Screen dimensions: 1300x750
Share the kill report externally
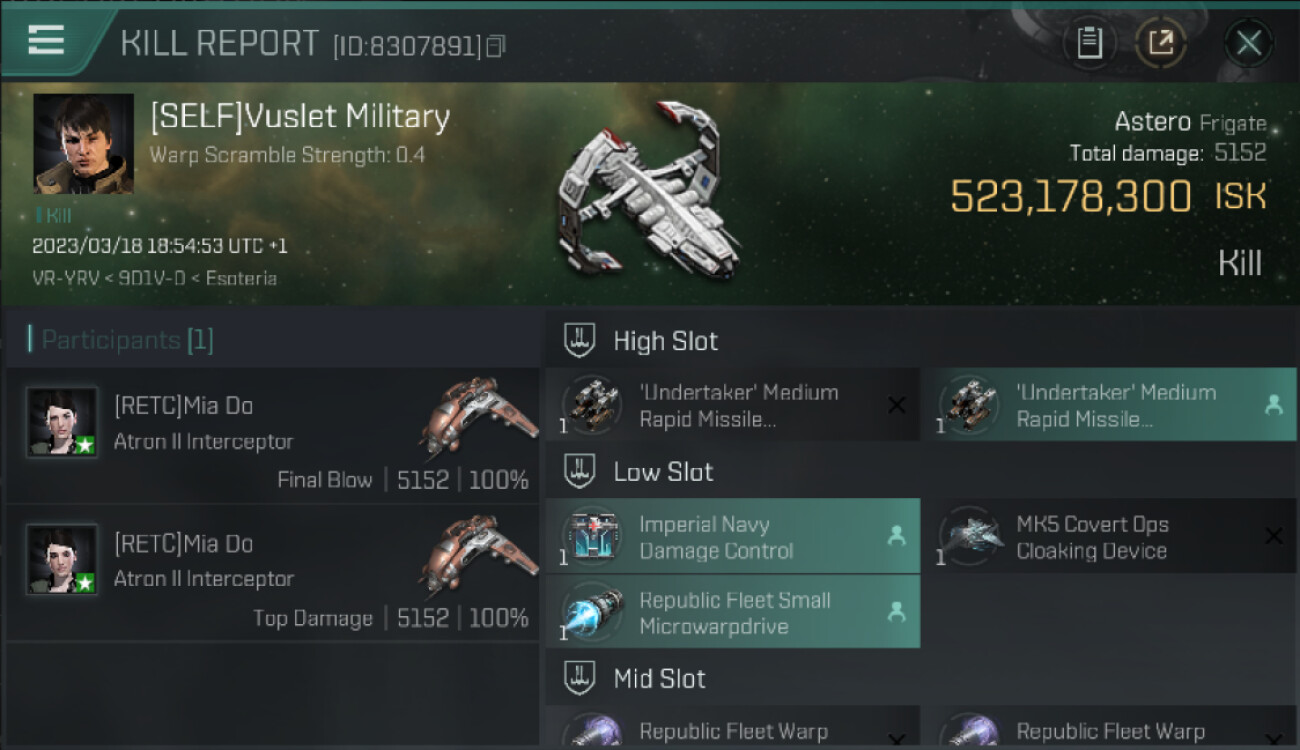pos(1161,43)
